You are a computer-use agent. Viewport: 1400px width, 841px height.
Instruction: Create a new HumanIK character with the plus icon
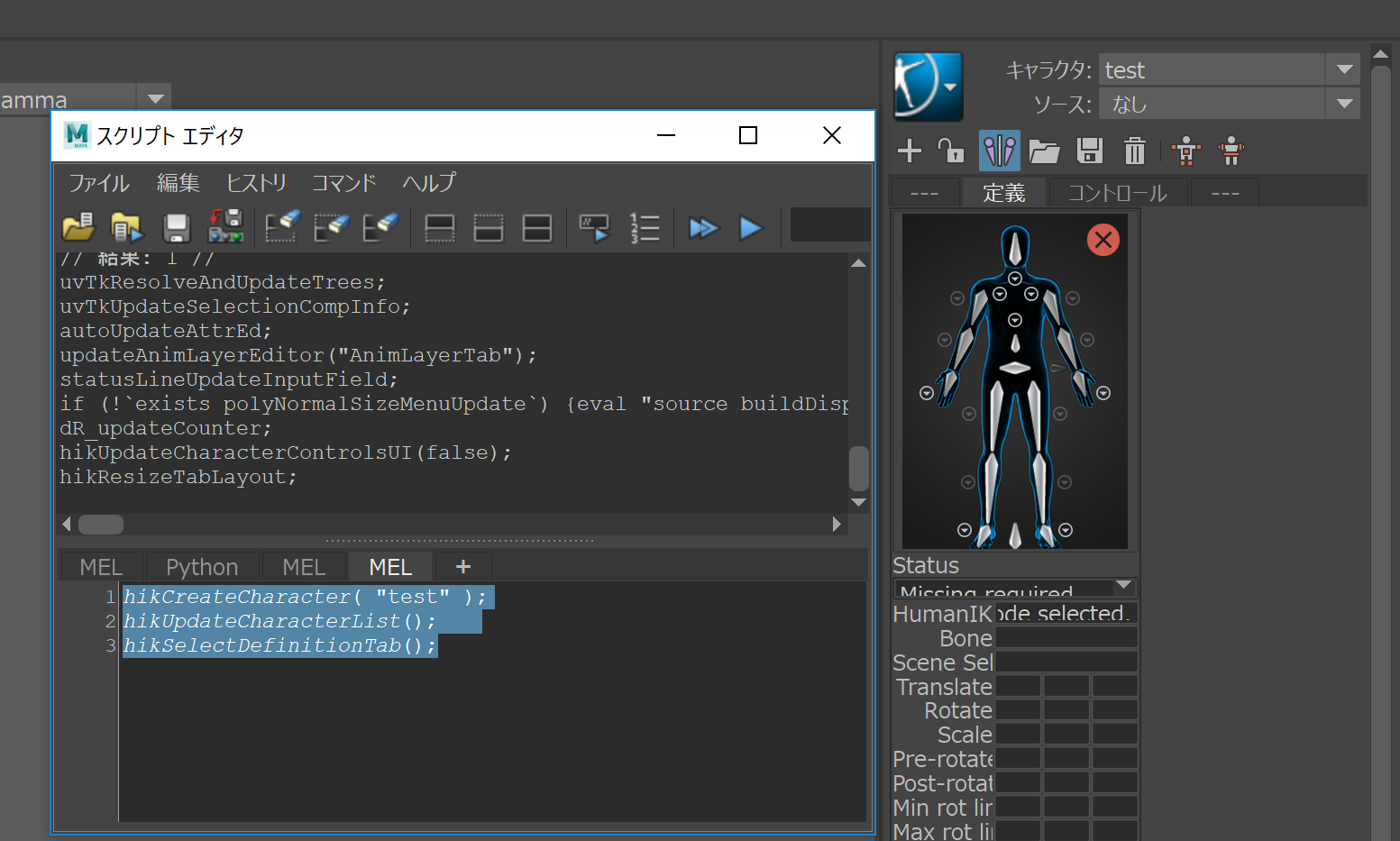coord(909,151)
